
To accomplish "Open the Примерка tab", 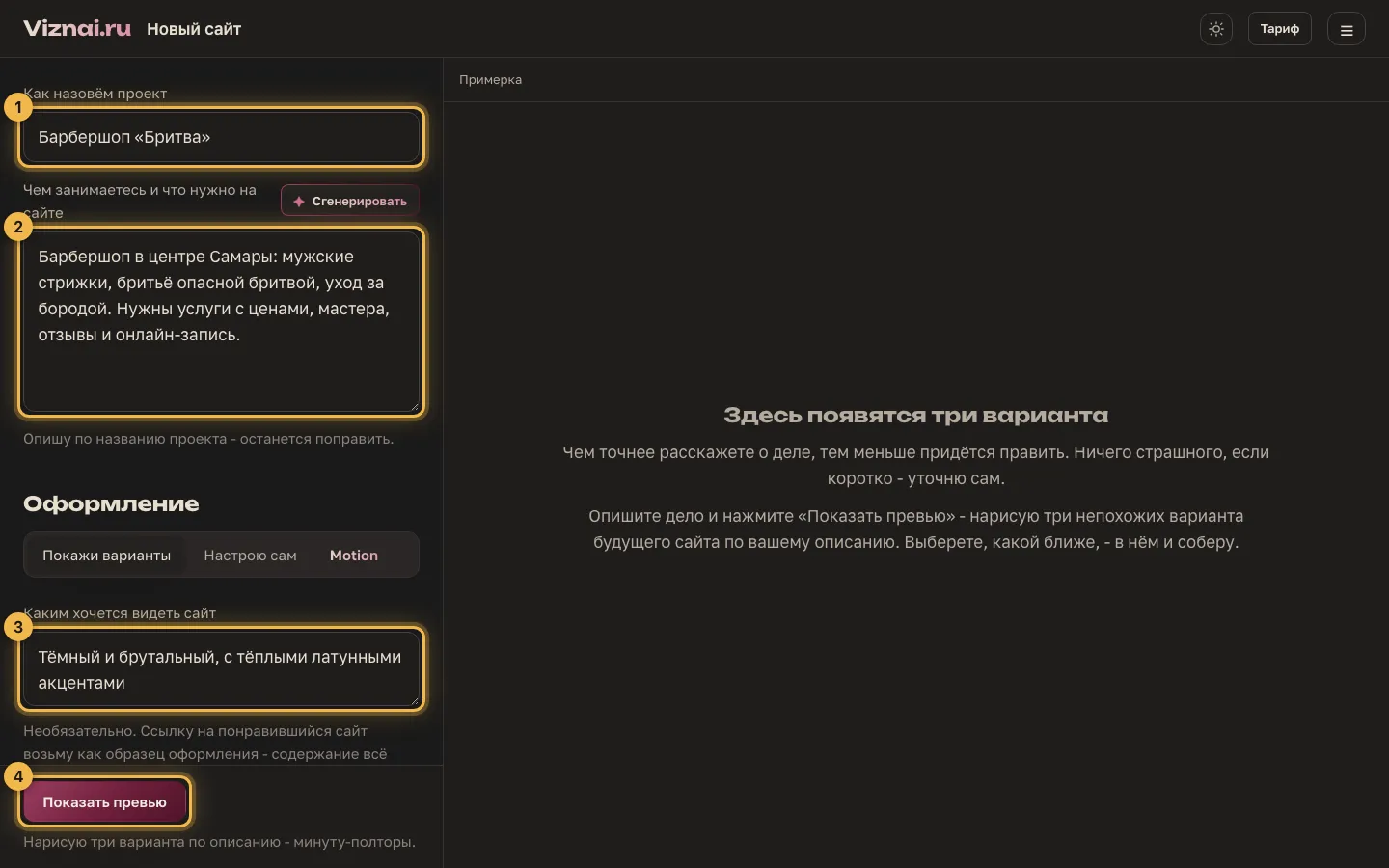I will (x=491, y=80).
